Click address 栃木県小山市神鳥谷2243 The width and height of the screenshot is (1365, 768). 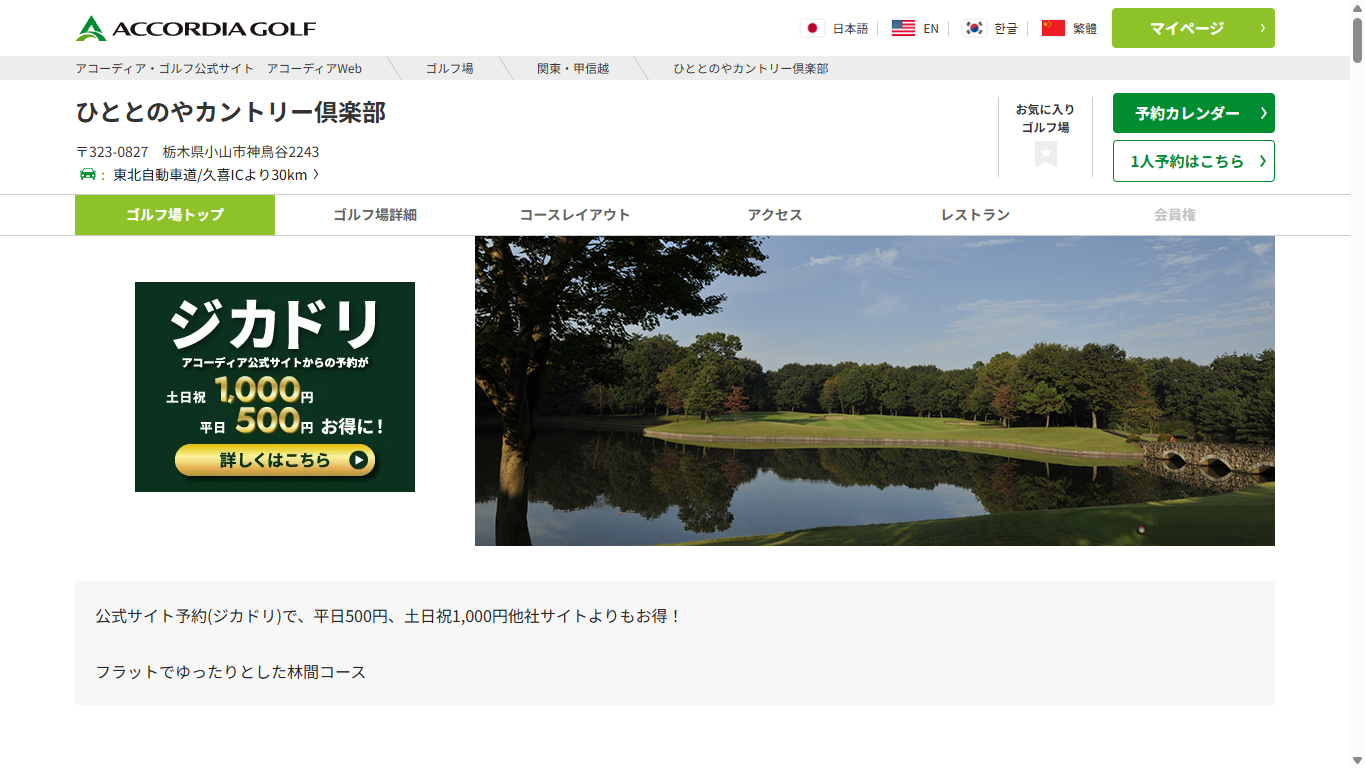(x=241, y=152)
